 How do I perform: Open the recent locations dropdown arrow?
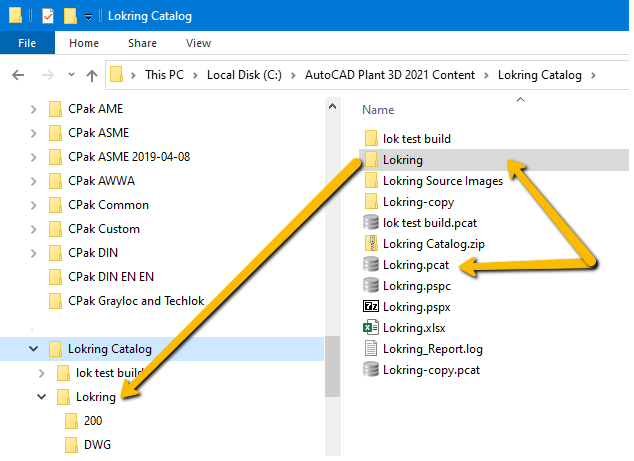71,74
